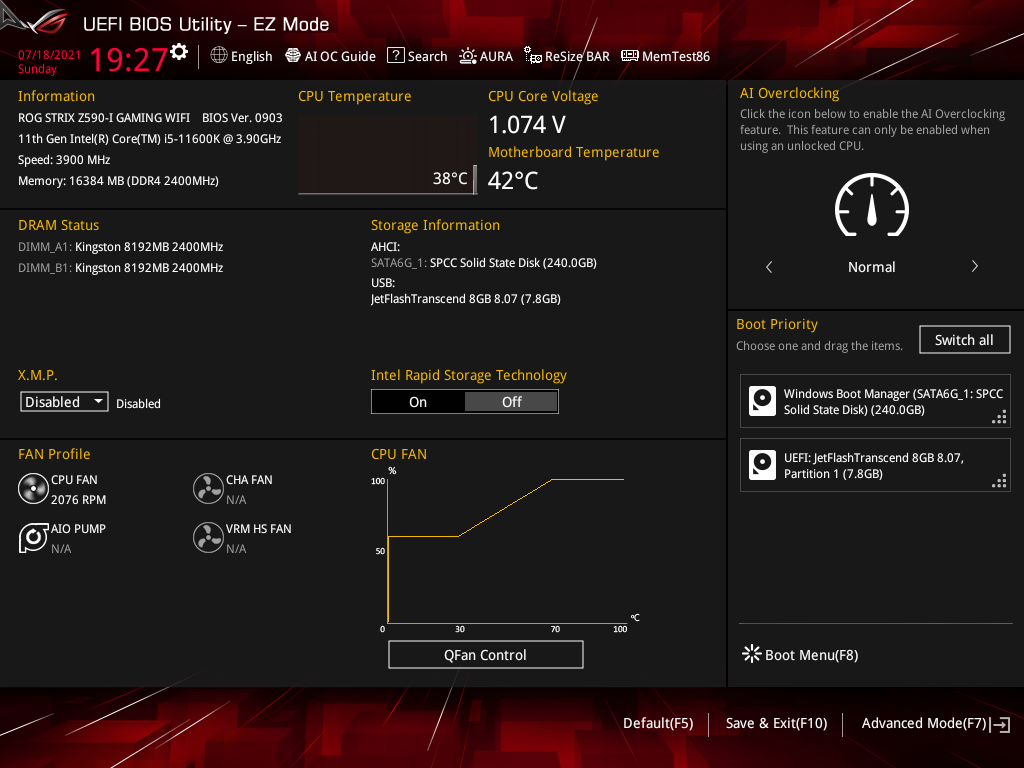
Task: Open QFan Control
Action: pyautogui.click(x=485, y=655)
